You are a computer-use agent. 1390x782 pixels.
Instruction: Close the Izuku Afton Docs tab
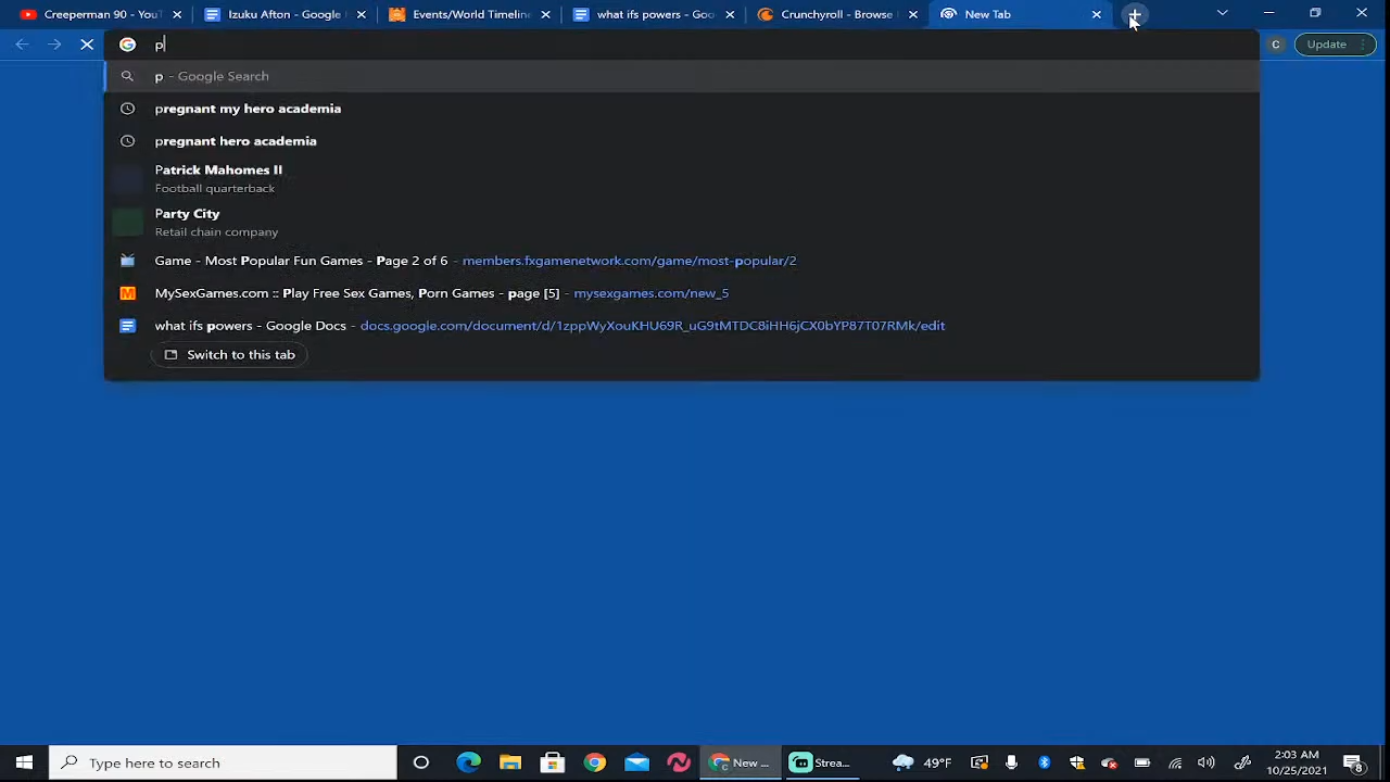click(361, 15)
